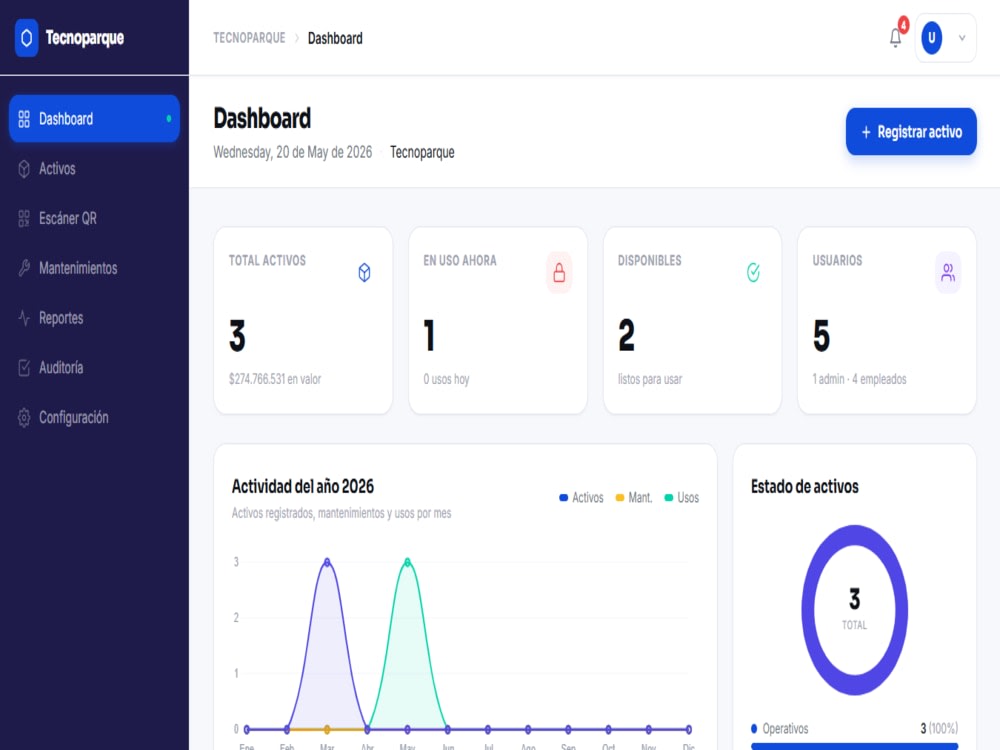The image size is (1000, 750).
Task: Open Escáner QR from sidebar
Action: [x=94, y=218]
